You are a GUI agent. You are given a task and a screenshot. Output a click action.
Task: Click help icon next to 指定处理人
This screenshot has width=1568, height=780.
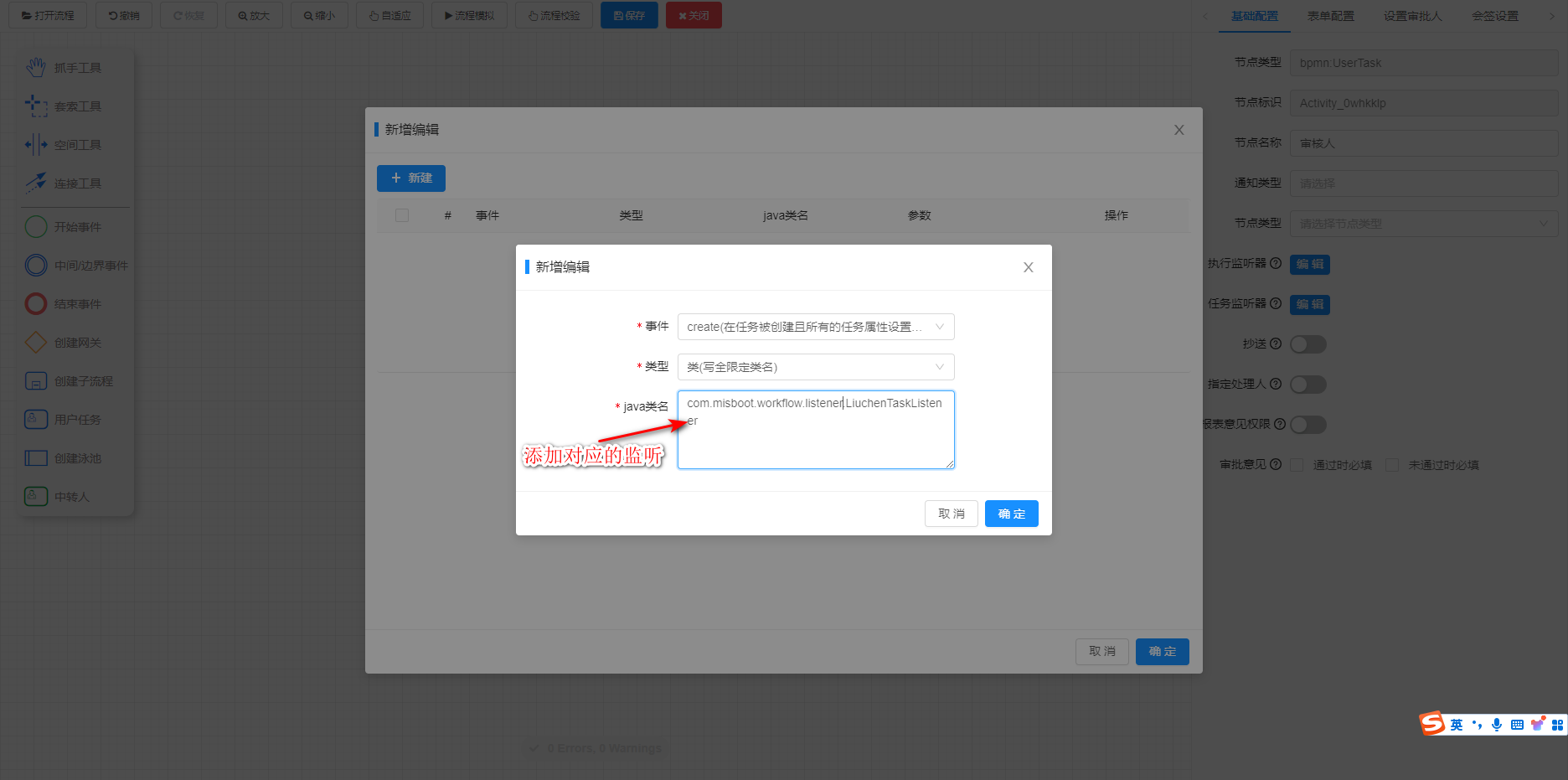[x=1276, y=384]
